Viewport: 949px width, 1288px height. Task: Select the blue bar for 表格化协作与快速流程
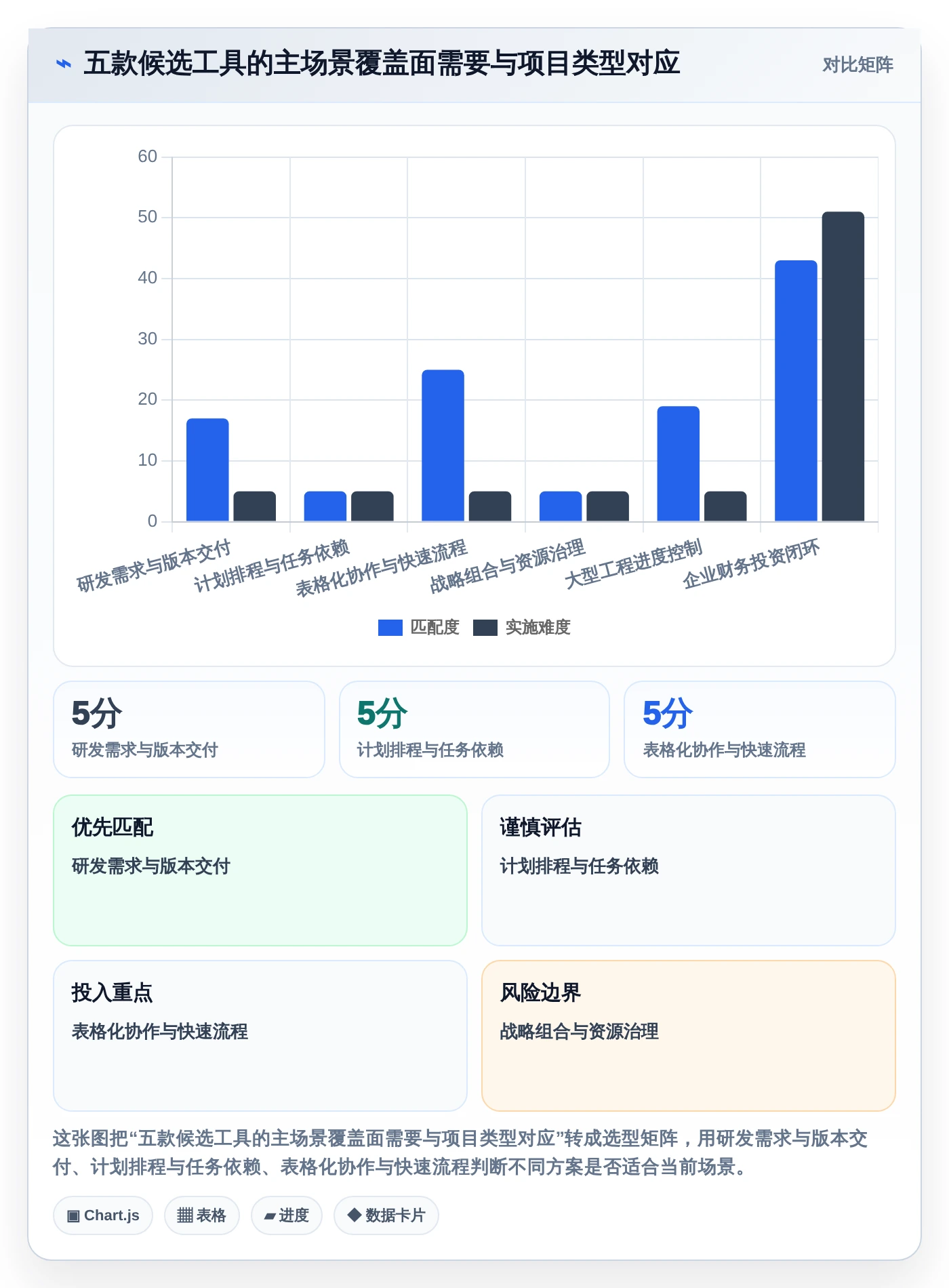[x=443, y=445]
